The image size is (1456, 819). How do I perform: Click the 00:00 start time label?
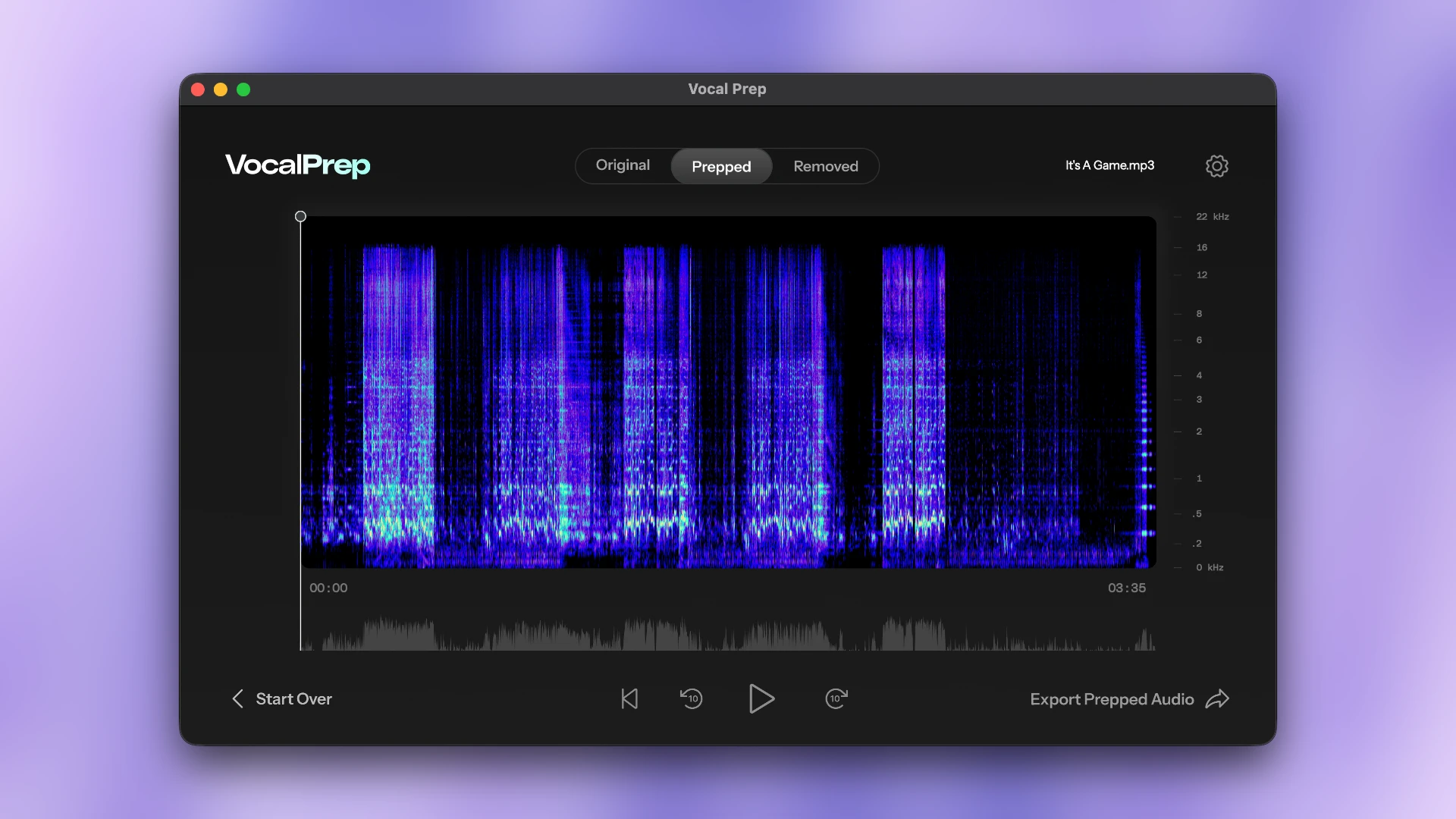[x=328, y=588]
